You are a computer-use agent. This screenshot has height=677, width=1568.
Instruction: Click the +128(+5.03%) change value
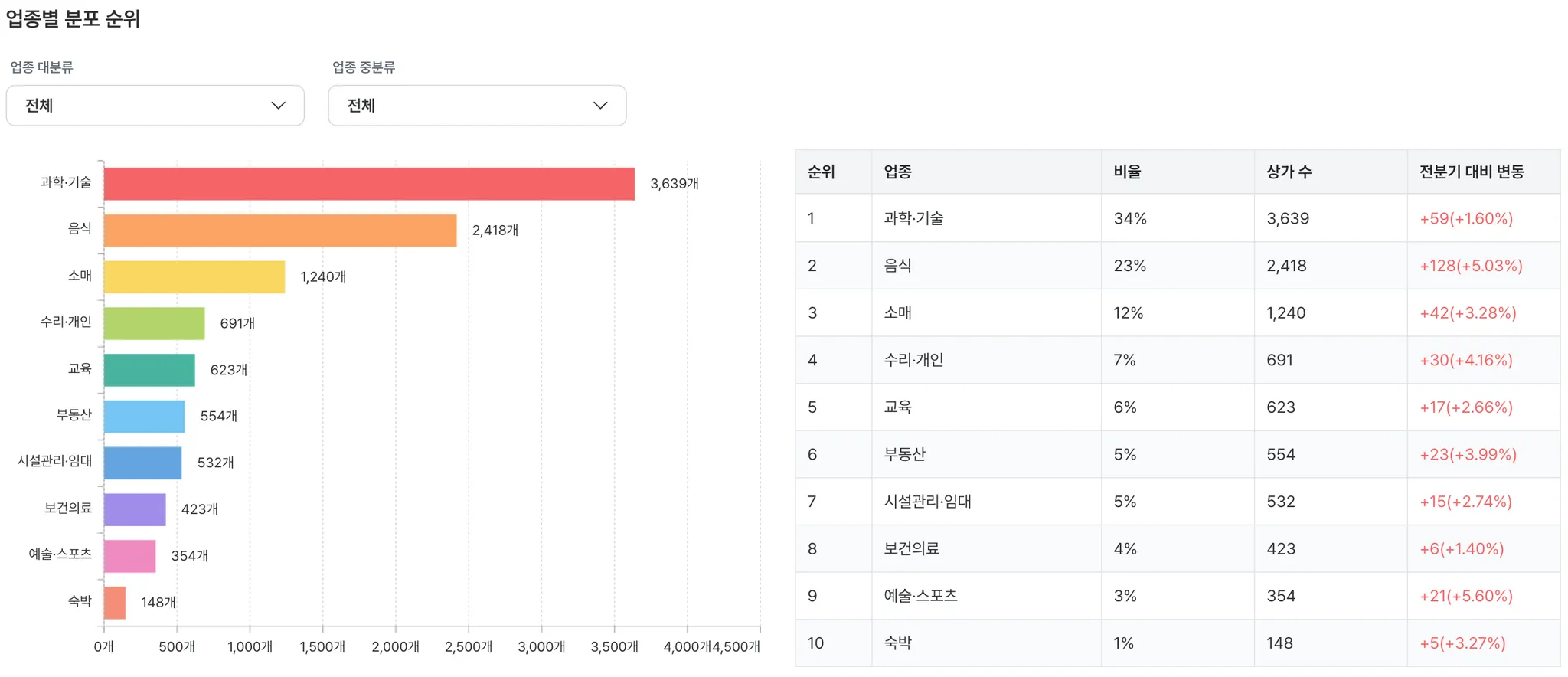coord(1471,266)
